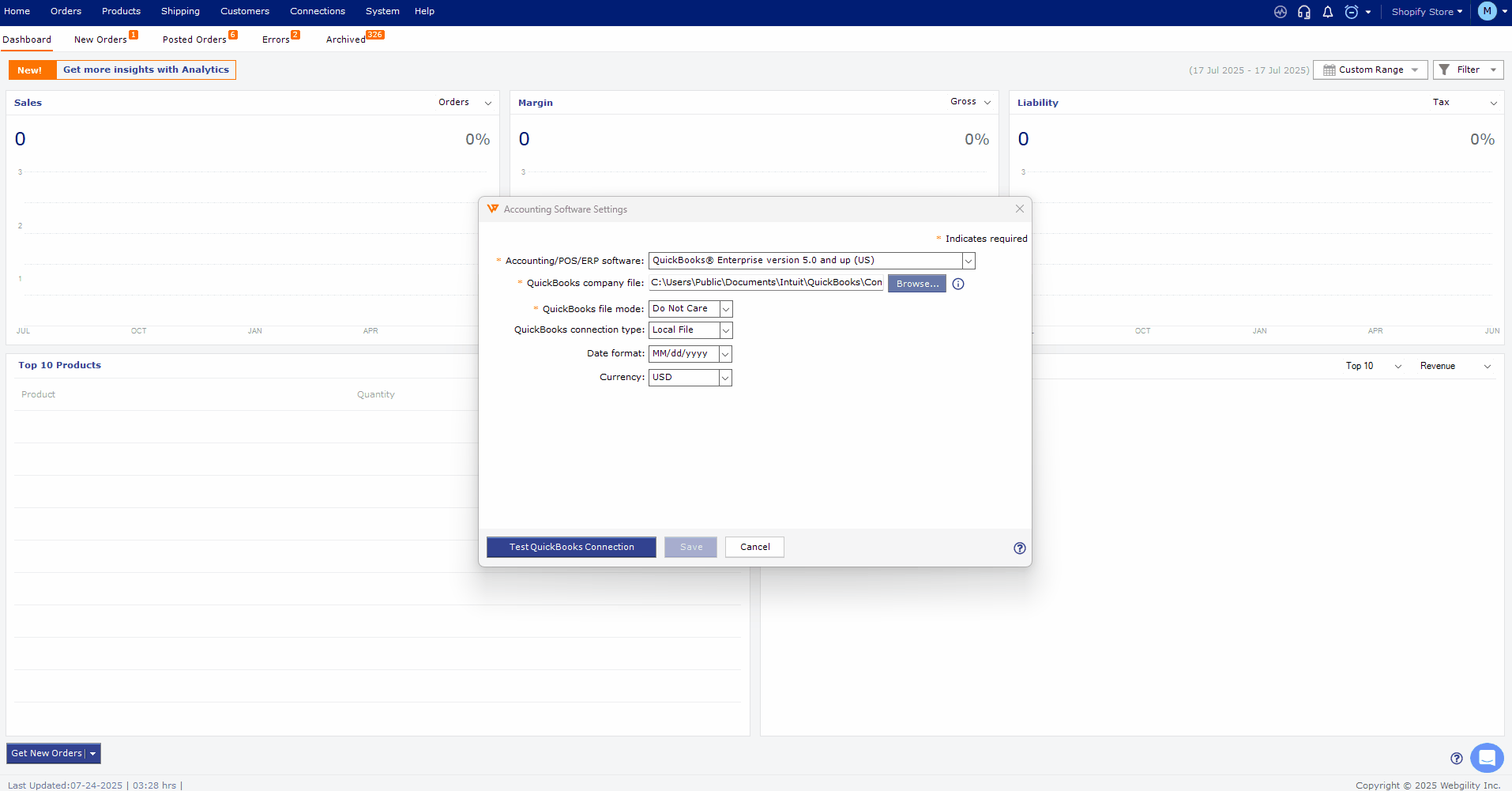
Task: Click Test QuickBooks Connection button
Action: tap(571, 547)
